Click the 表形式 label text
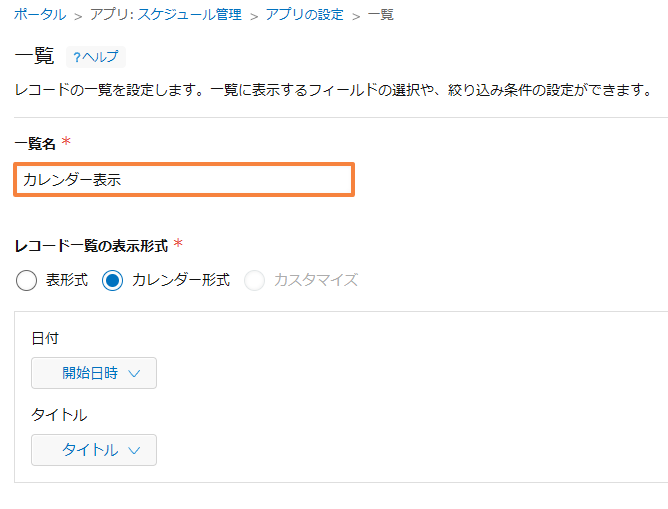Viewport: 668px width, 509px height. (67, 280)
